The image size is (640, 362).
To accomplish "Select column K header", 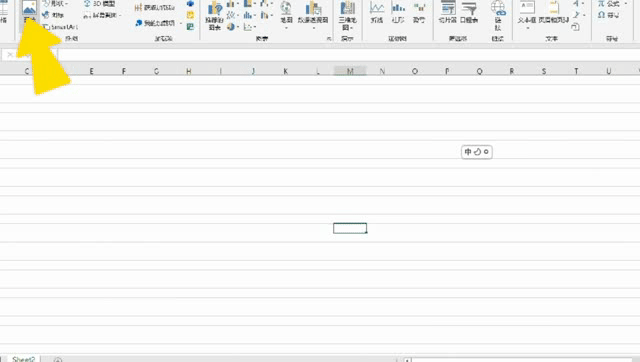I will (x=285, y=71).
